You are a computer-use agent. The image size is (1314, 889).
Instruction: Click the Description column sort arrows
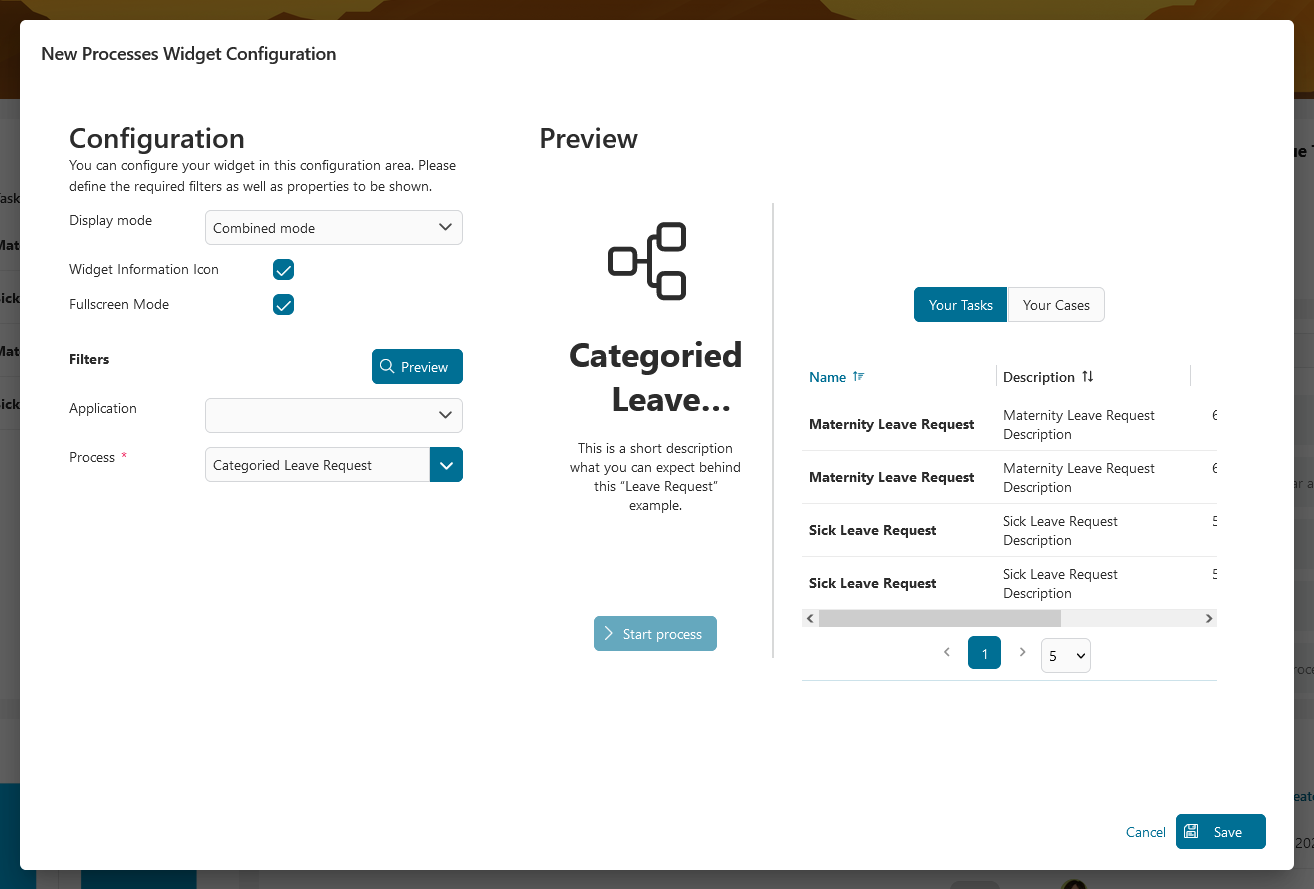coord(1088,377)
